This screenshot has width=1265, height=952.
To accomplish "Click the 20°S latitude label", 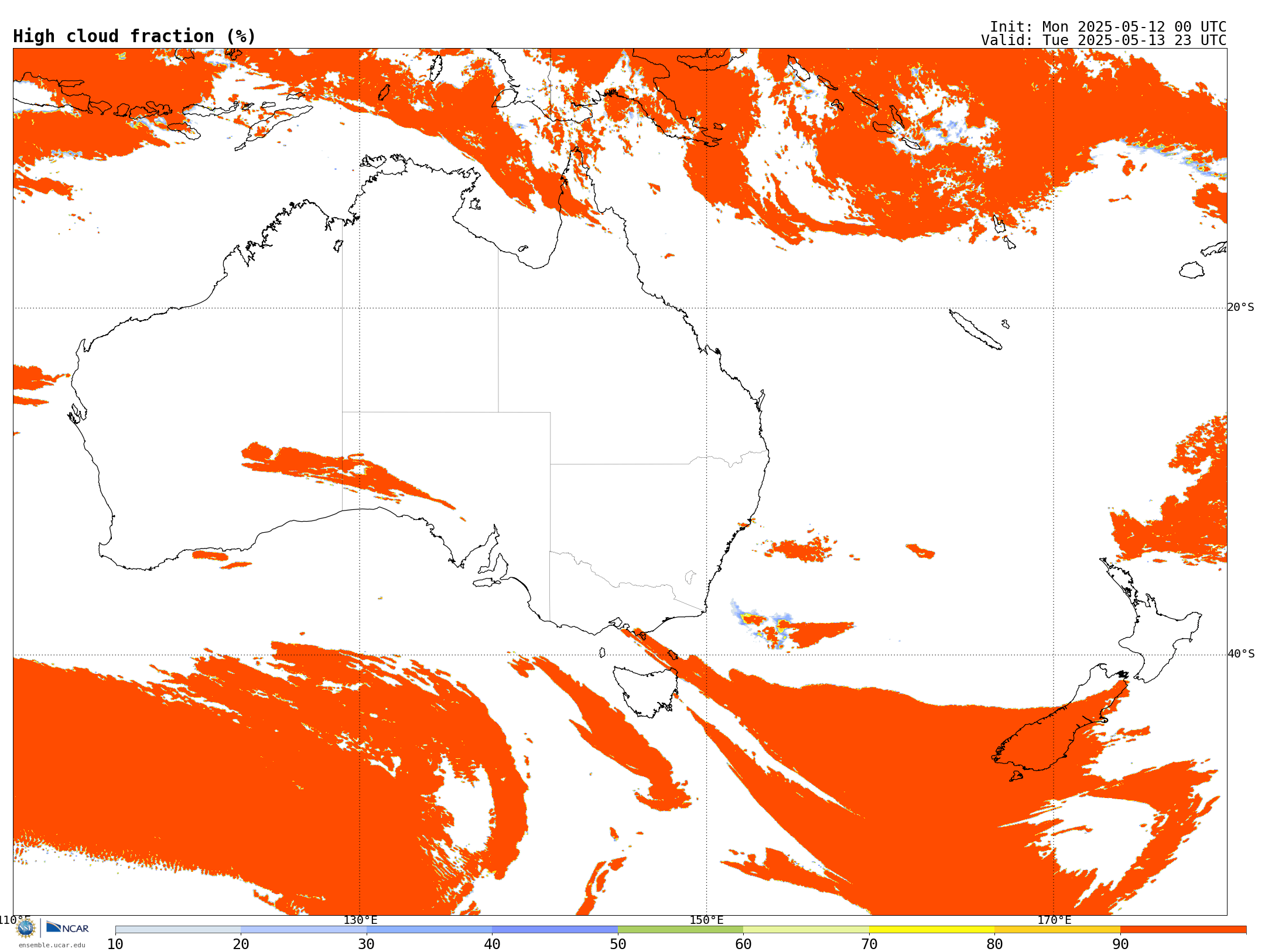I will click(x=1241, y=307).
